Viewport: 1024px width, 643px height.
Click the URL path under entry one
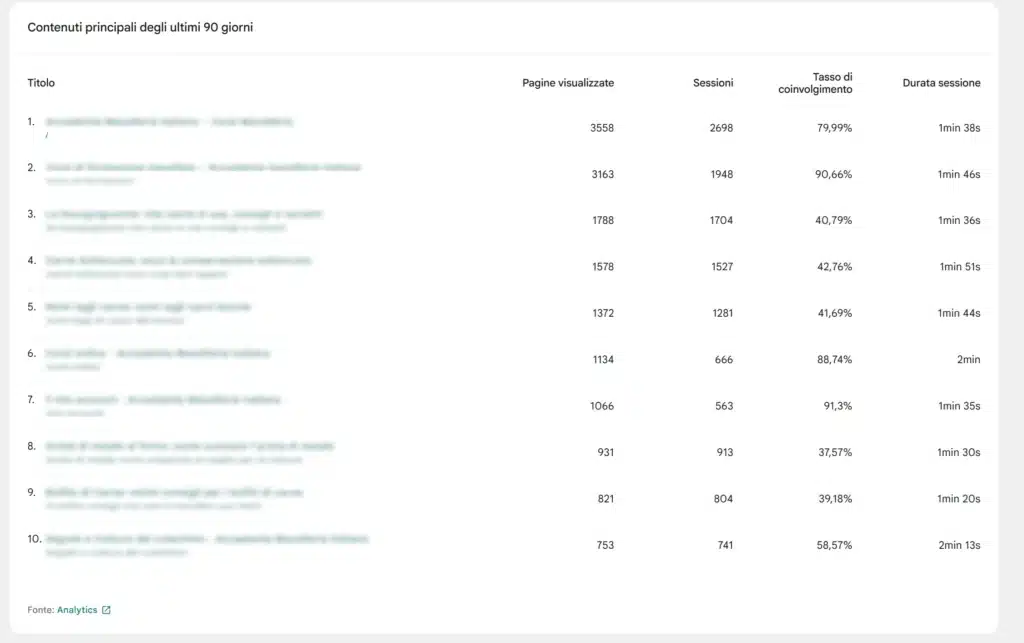tap(46, 134)
